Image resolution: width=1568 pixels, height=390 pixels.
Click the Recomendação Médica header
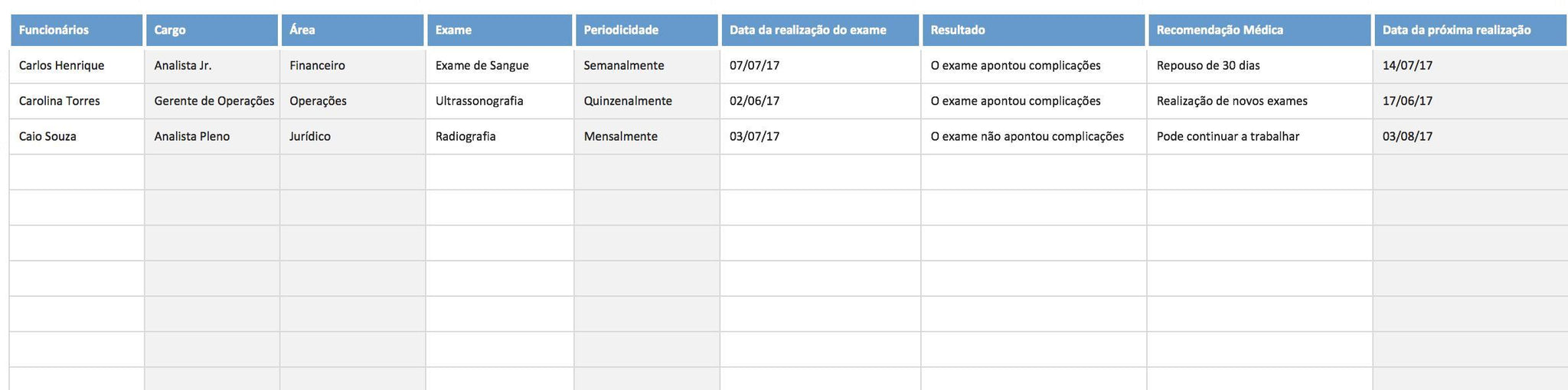pos(1259,31)
